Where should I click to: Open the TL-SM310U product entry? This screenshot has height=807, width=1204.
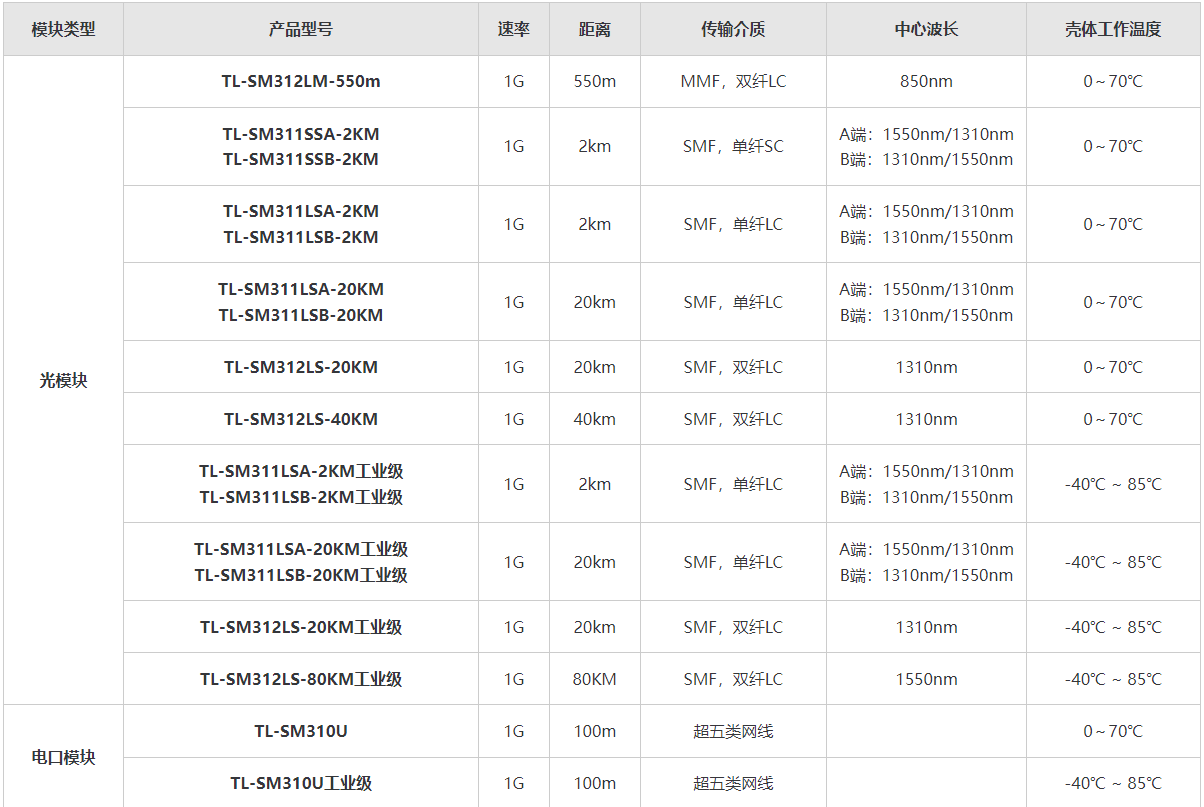click(301, 731)
